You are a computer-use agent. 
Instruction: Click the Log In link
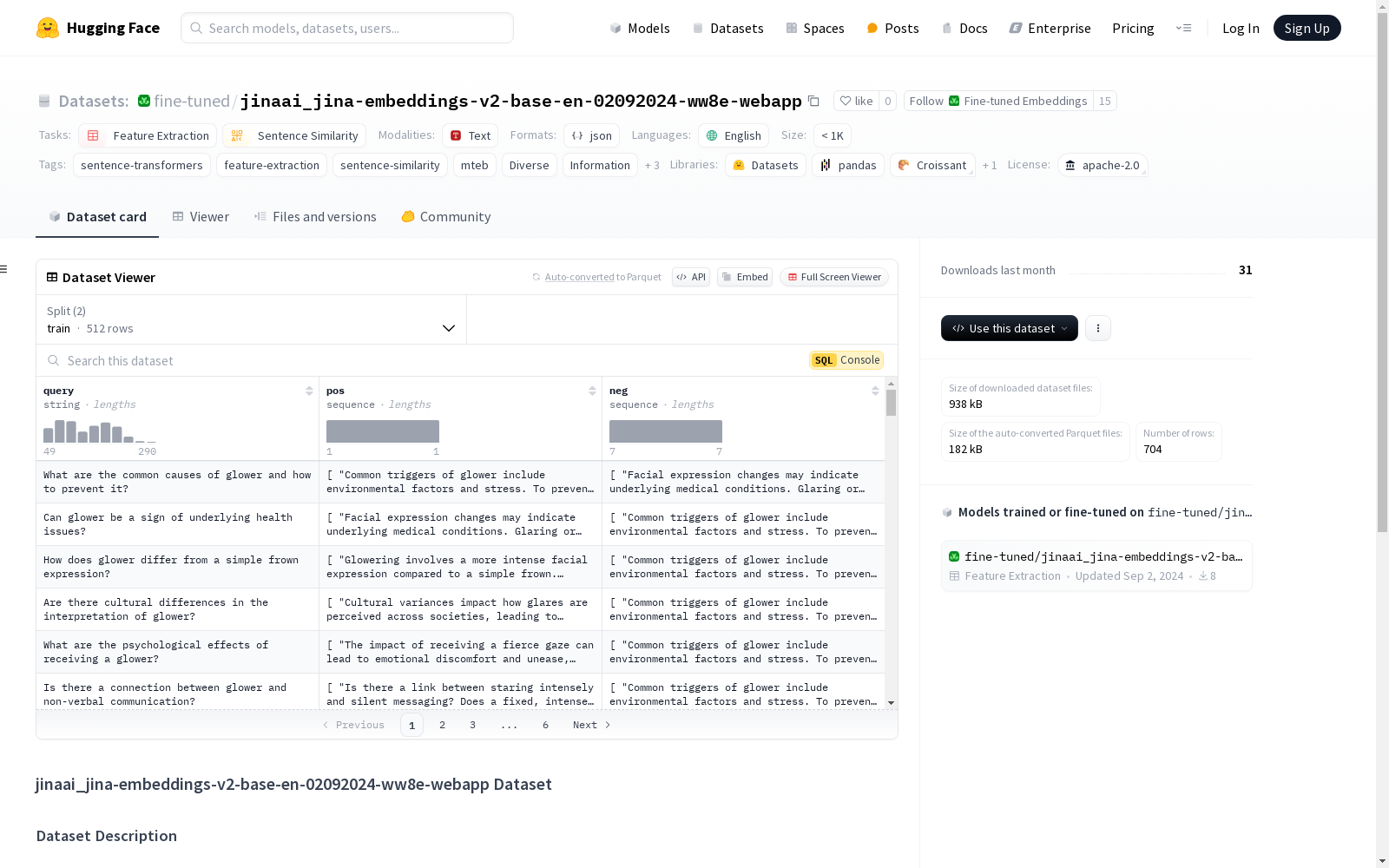(x=1241, y=28)
